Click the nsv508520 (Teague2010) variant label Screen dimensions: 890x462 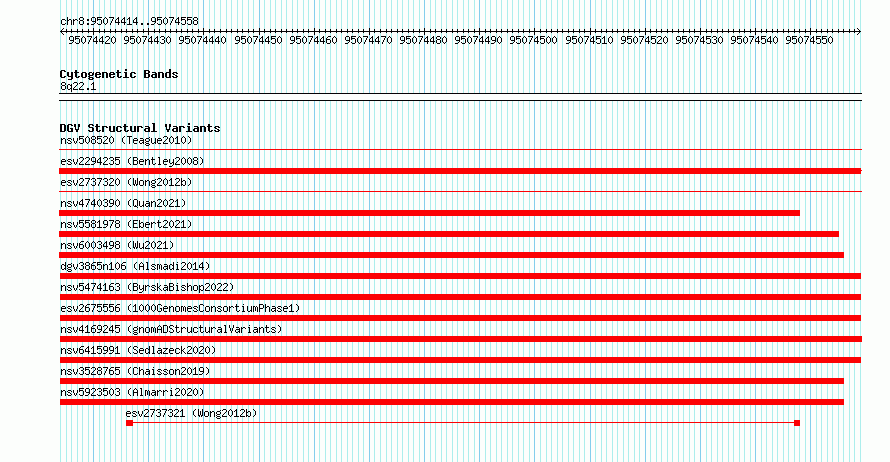[126, 140]
